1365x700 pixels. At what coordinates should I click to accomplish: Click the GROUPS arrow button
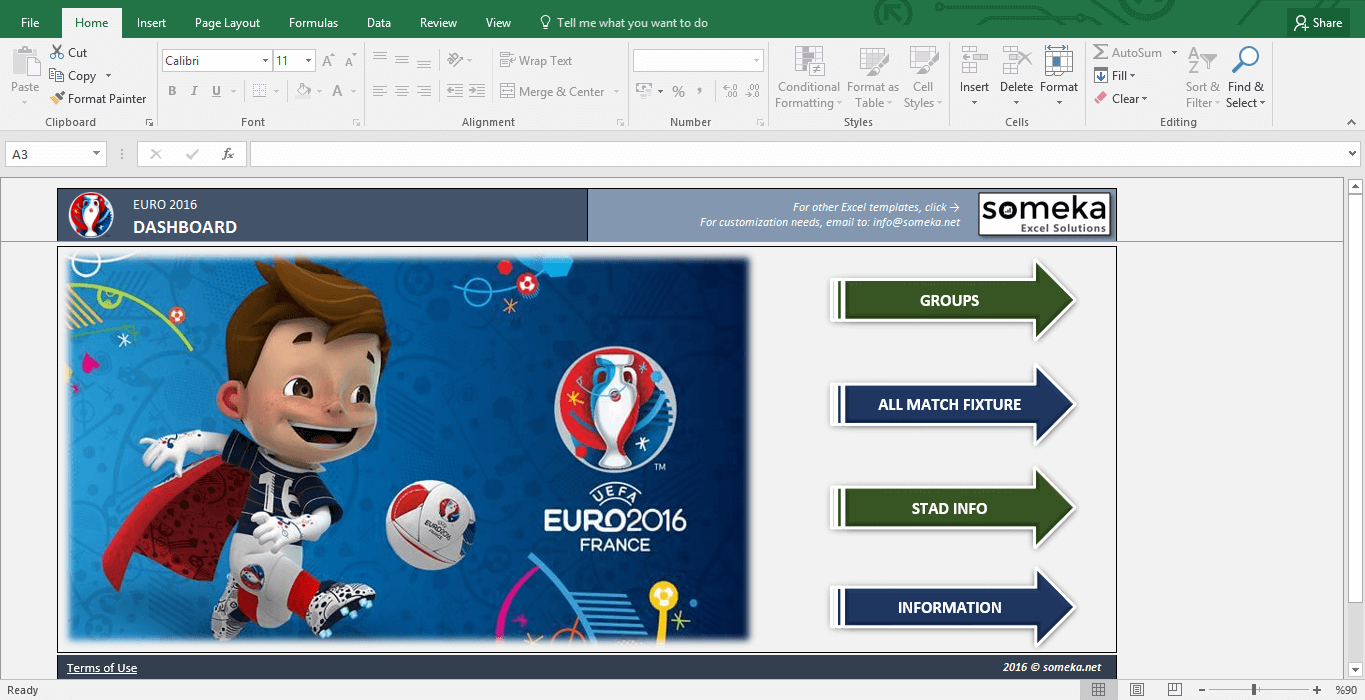pos(952,300)
